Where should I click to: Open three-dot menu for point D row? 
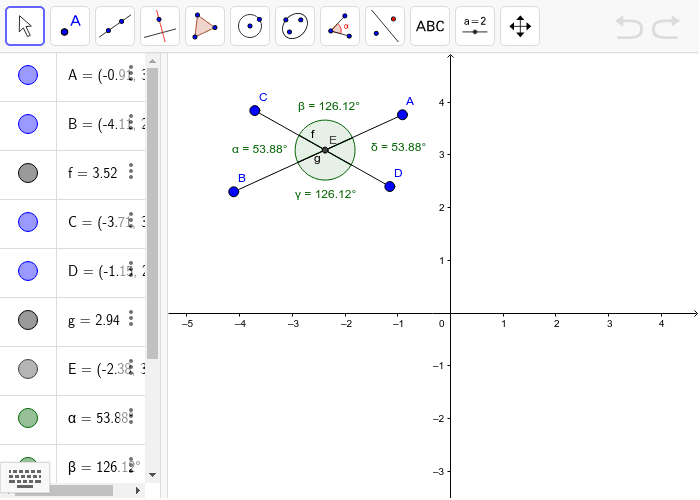[x=131, y=269]
